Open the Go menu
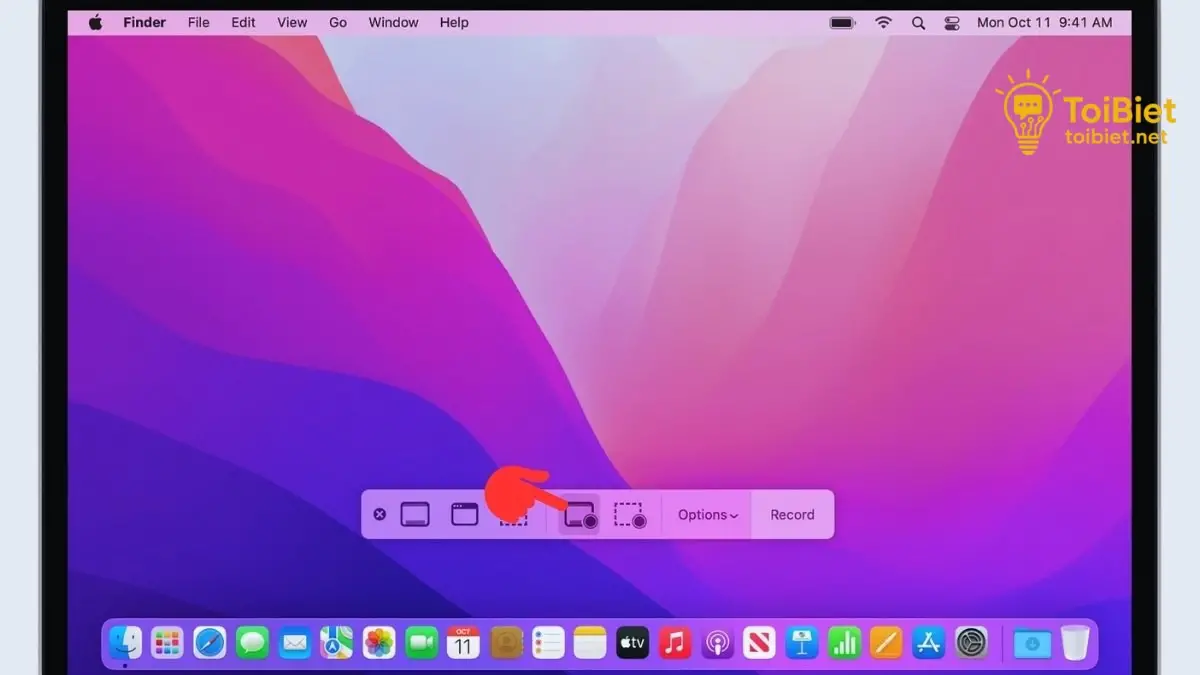This screenshot has width=1200, height=675. 338,22
